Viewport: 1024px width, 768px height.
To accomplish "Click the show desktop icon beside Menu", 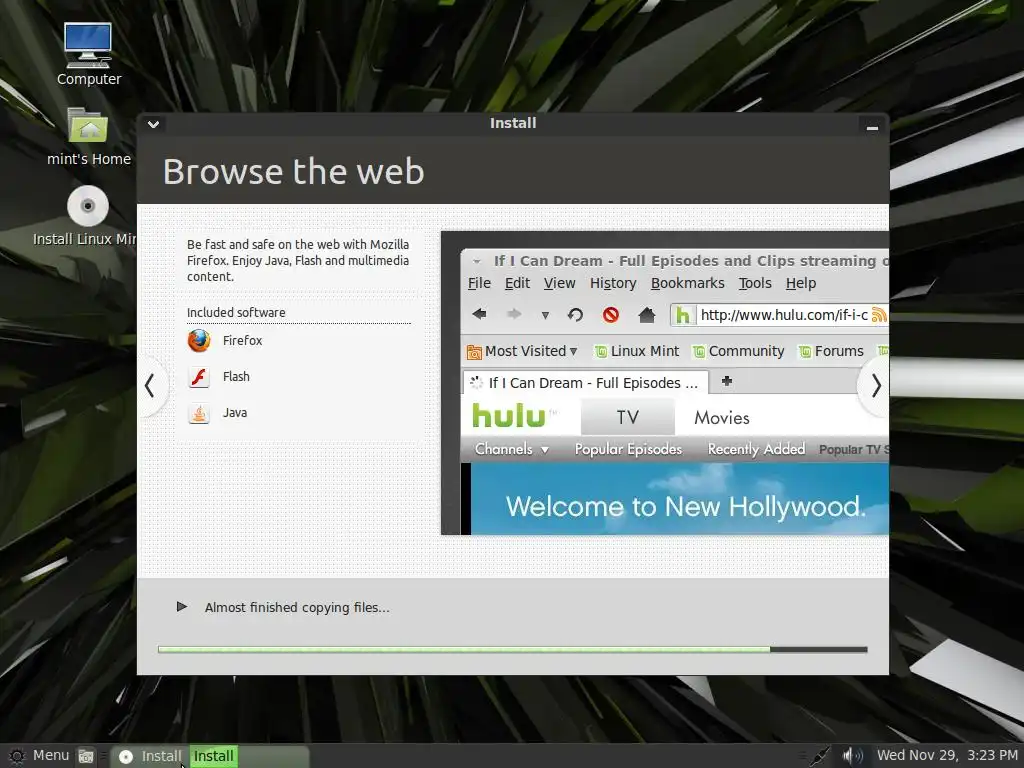I will [86, 756].
